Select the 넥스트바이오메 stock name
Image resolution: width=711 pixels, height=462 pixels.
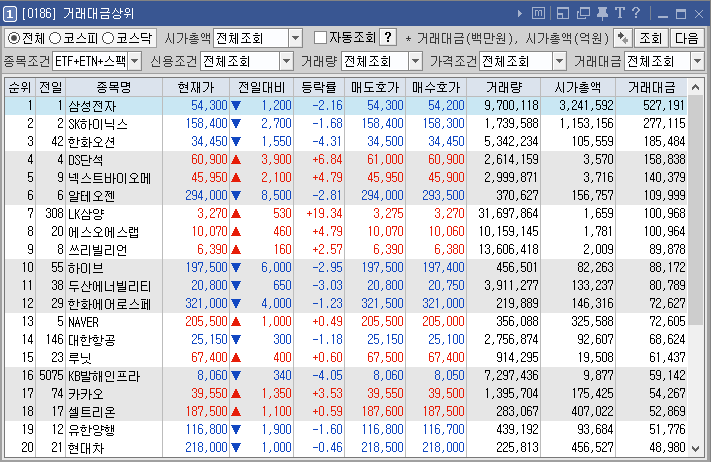tap(109, 178)
